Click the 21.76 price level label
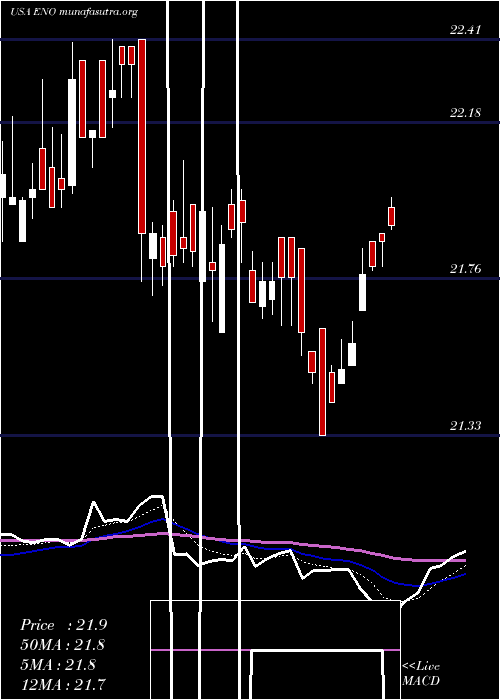 pos(465,269)
